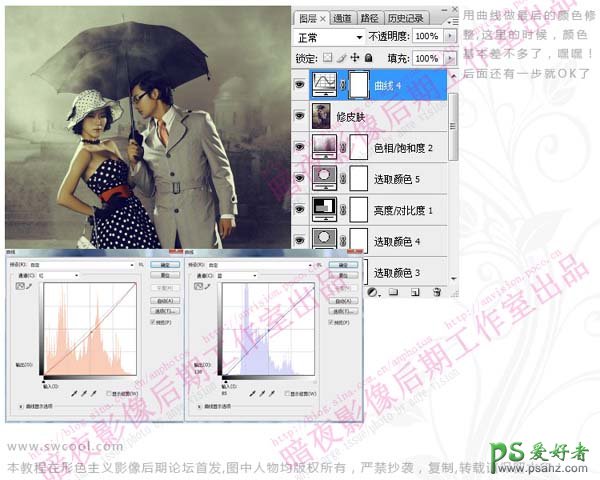
Task: Click link icon on 曲线 4 layer
Action: [x=343, y=85]
